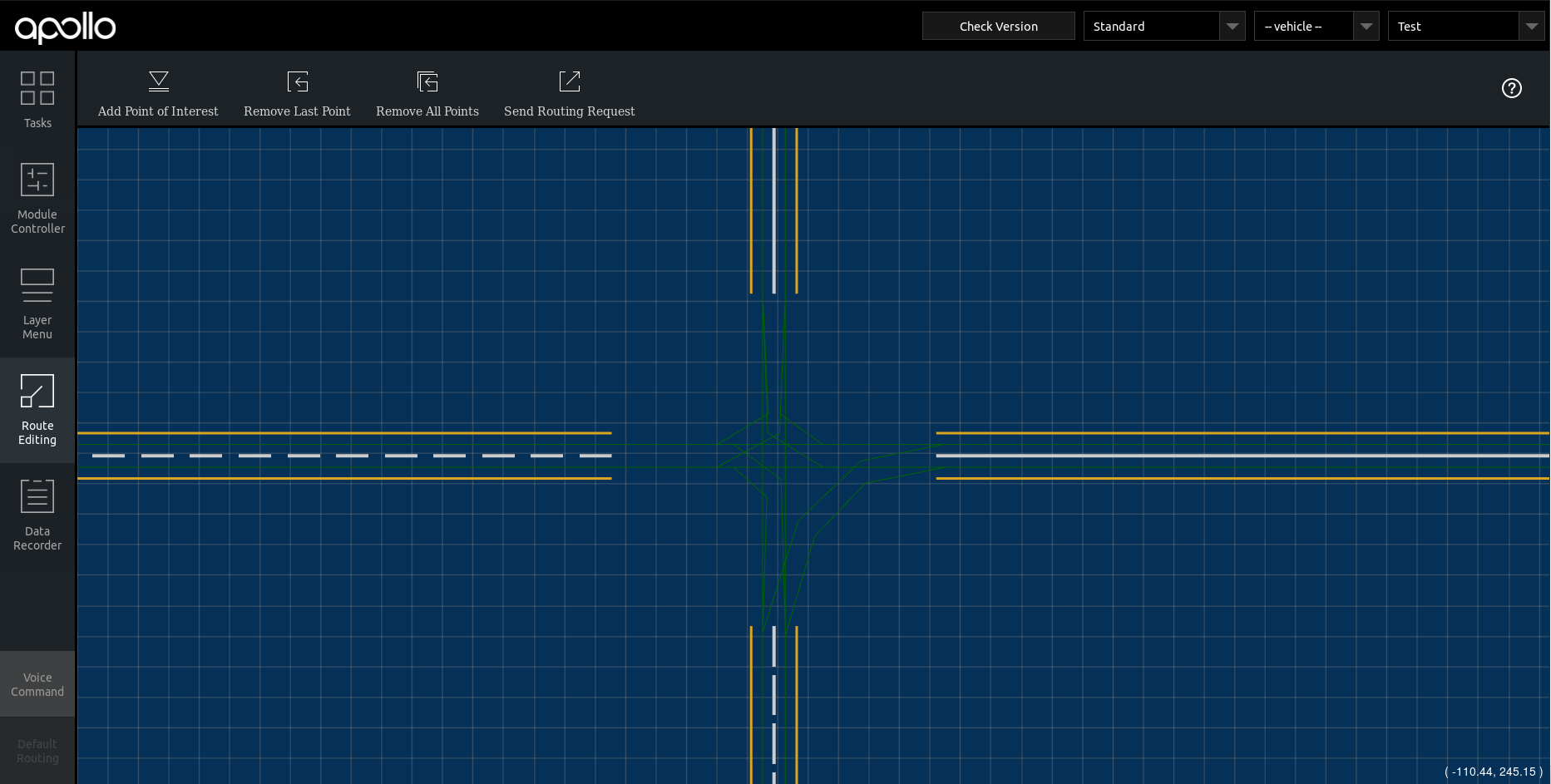Open Module Controller panel
Viewport: 1551px width, 784px height.
pyautogui.click(x=37, y=200)
